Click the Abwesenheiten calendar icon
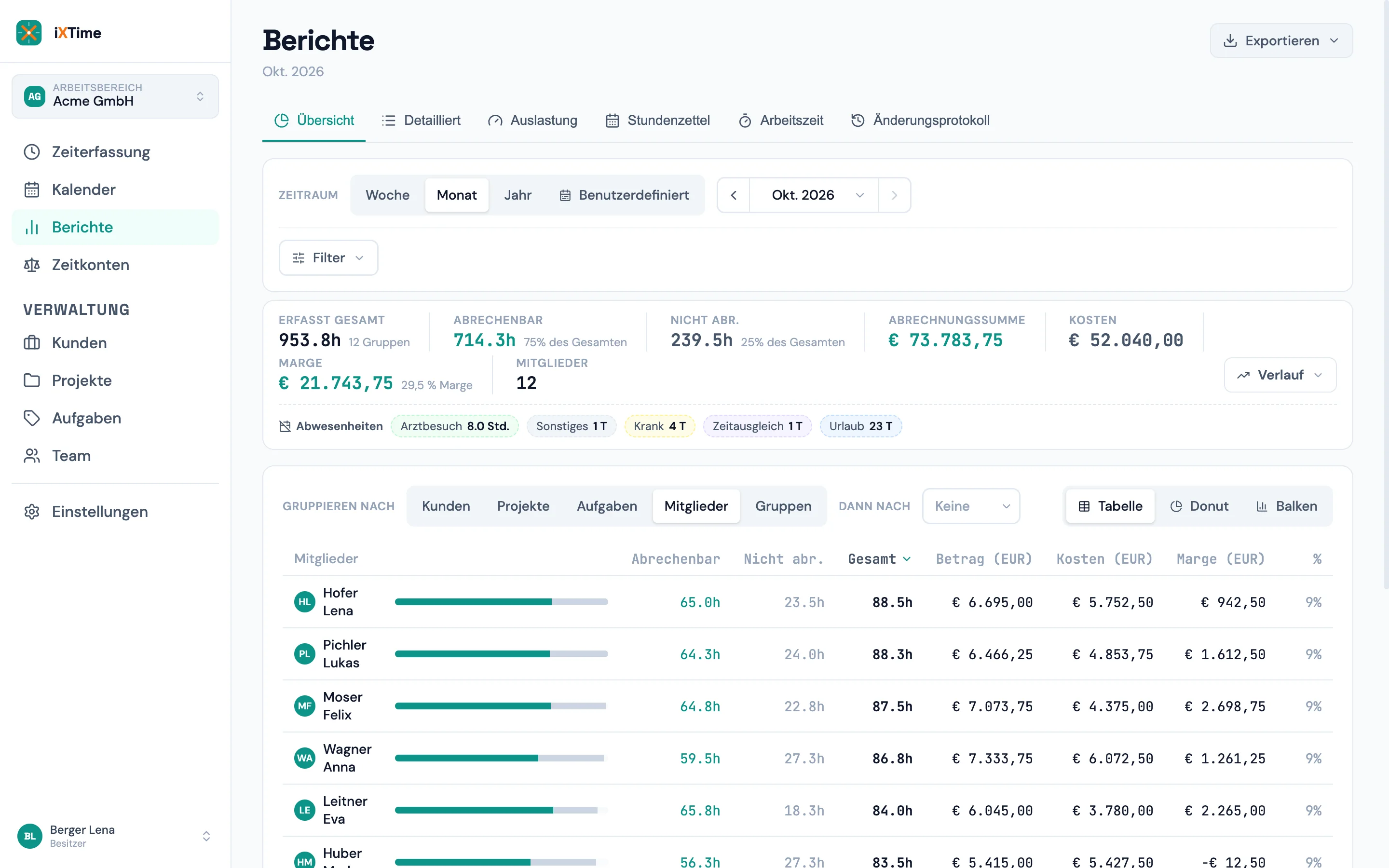 (285, 426)
